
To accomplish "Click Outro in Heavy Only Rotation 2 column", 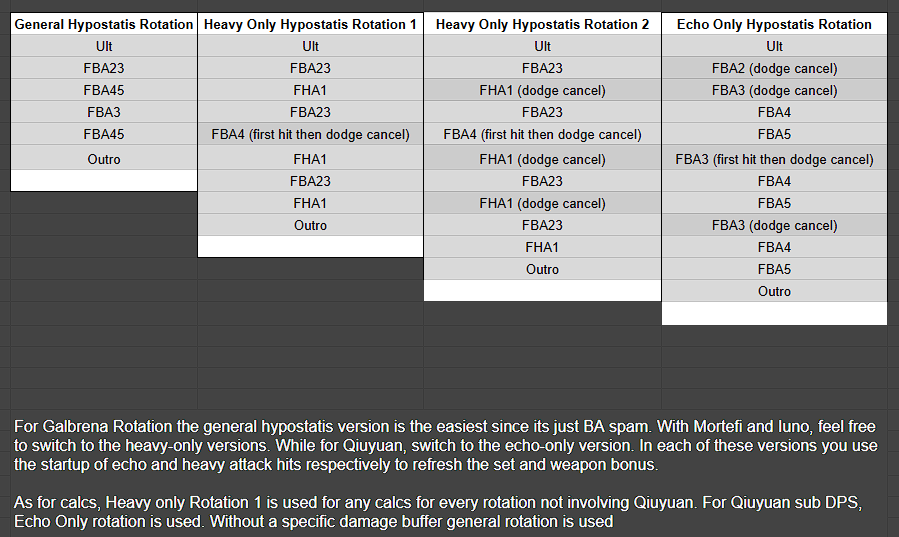I will 542,269.
